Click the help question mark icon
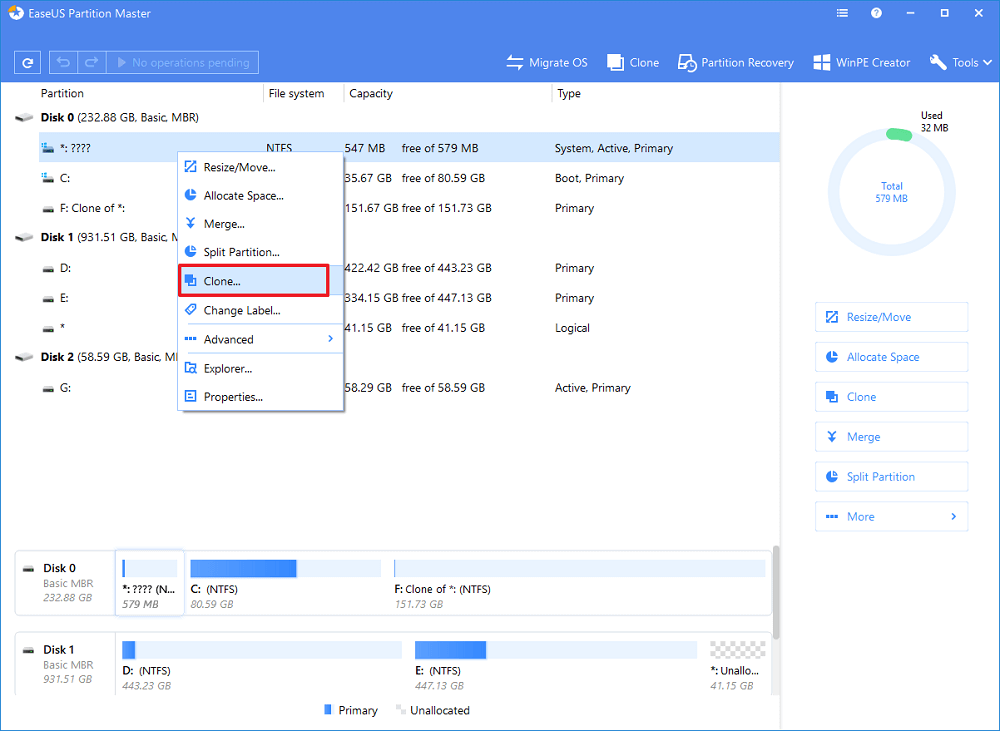Screen dimensions: 1000x731 click(x=876, y=14)
